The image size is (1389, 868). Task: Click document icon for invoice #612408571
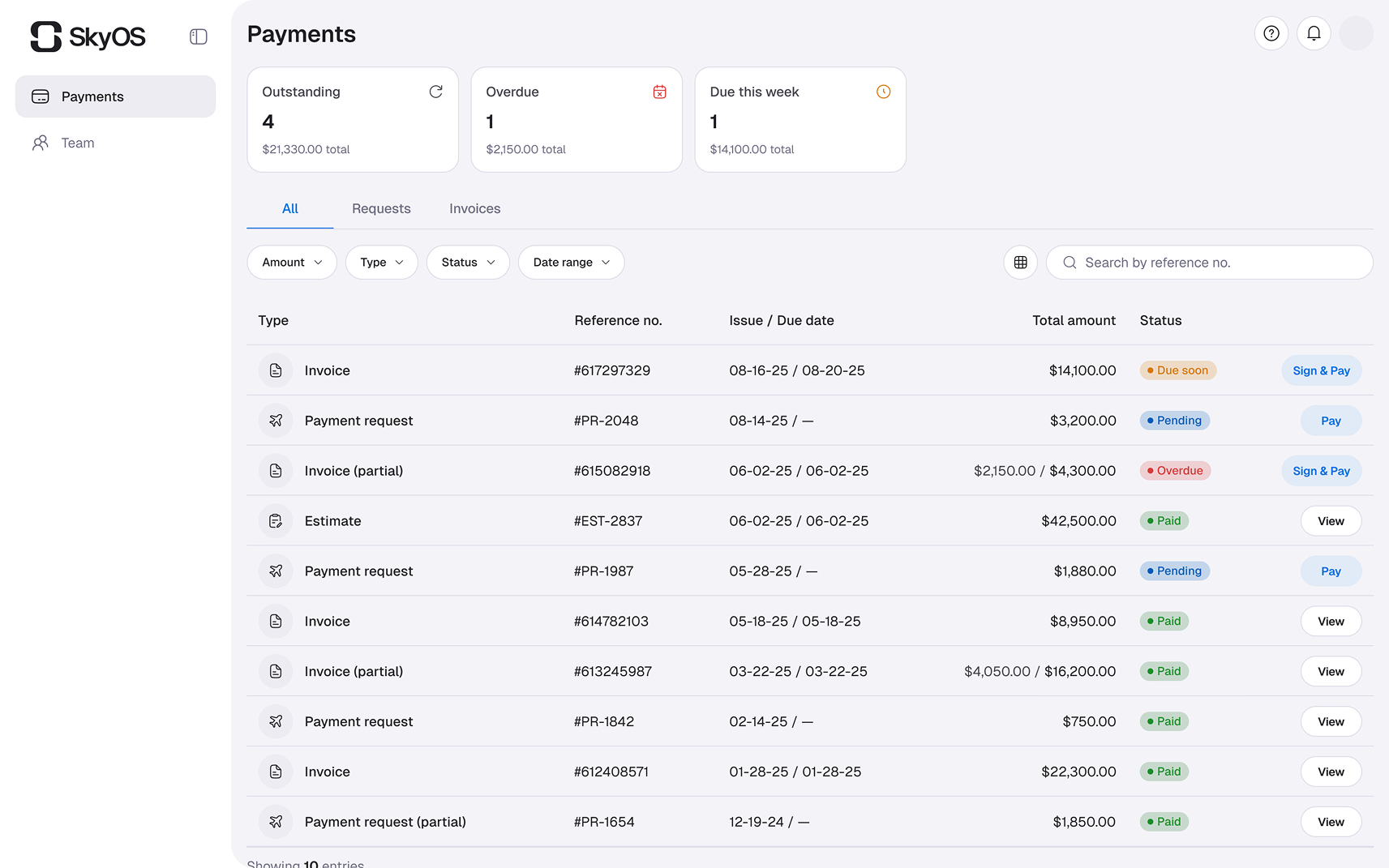pos(276,772)
